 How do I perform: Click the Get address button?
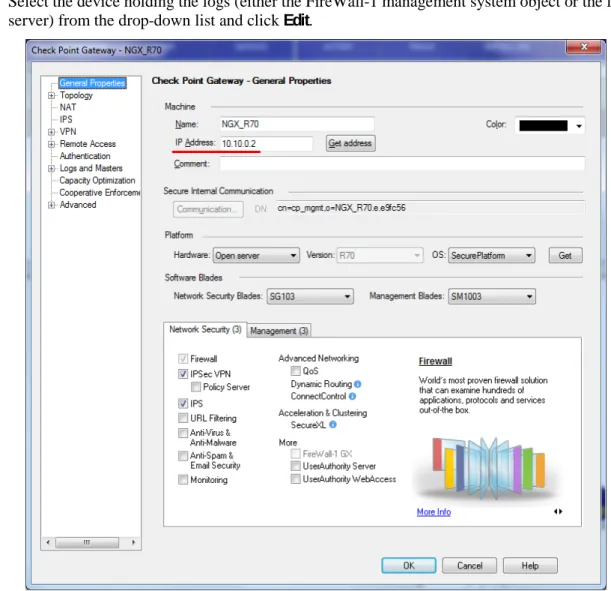point(350,143)
